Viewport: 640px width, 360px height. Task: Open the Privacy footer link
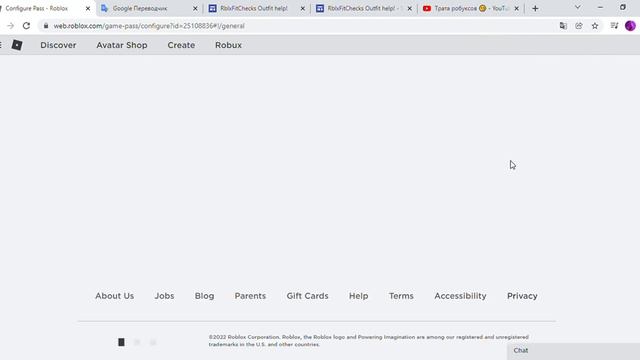[x=522, y=296]
